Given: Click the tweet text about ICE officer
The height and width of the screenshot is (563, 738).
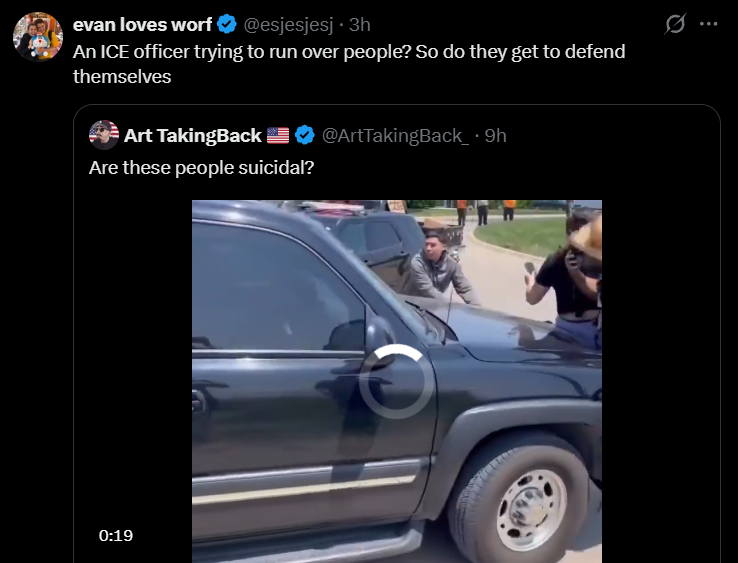Looking at the screenshot, I should [349, 64].
